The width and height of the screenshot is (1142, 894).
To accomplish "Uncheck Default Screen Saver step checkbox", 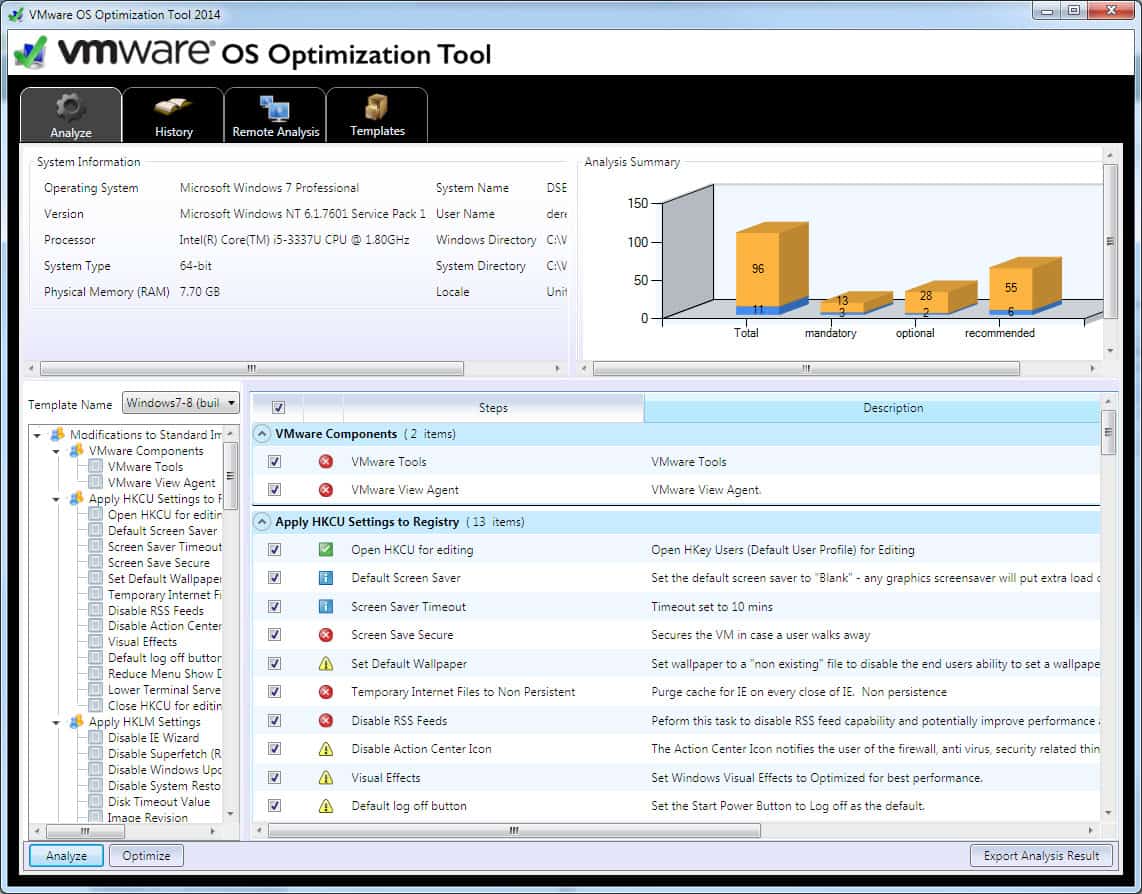I will [x=275, y=578].
